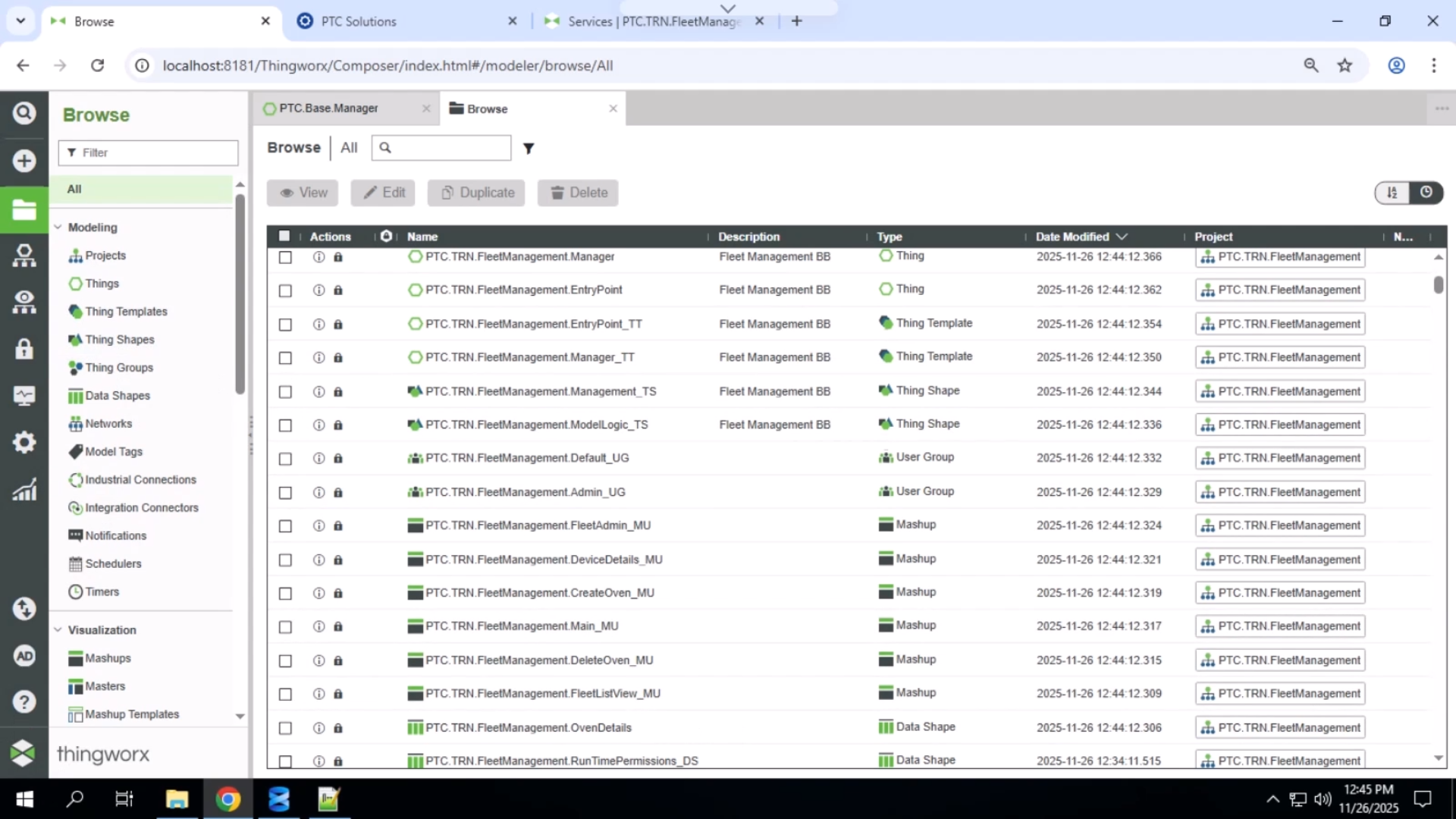
Task: Open PTC.TRN.FleetManagement.Manager entity link
Action: coord(519,257)
